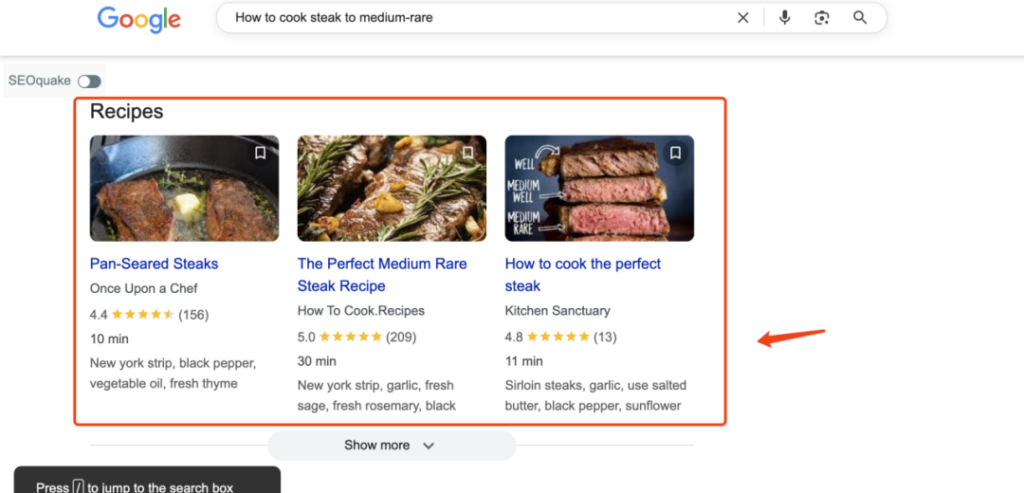The height and width of the screenshot is (493, 1024).
Task: Save the Perfect Medium Rare Steak recipe
Action: point(467,153)
